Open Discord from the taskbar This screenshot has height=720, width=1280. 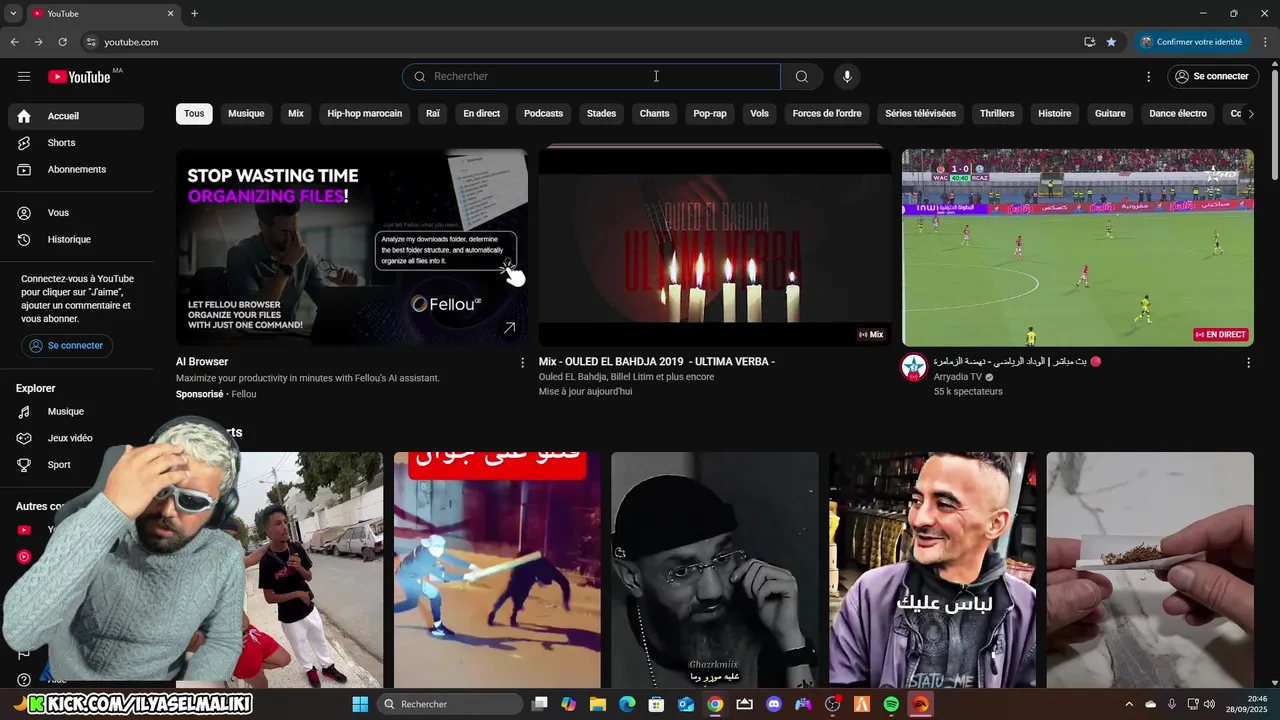(x=773, y=704)
